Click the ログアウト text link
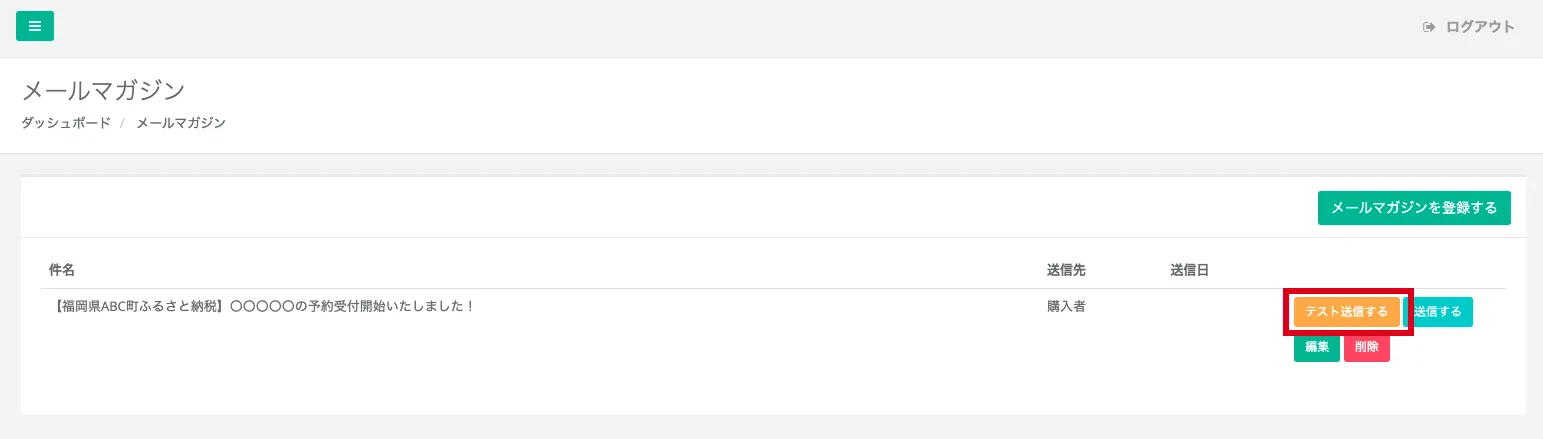This screenshot has height=439, width=1543. point(1480,27)
